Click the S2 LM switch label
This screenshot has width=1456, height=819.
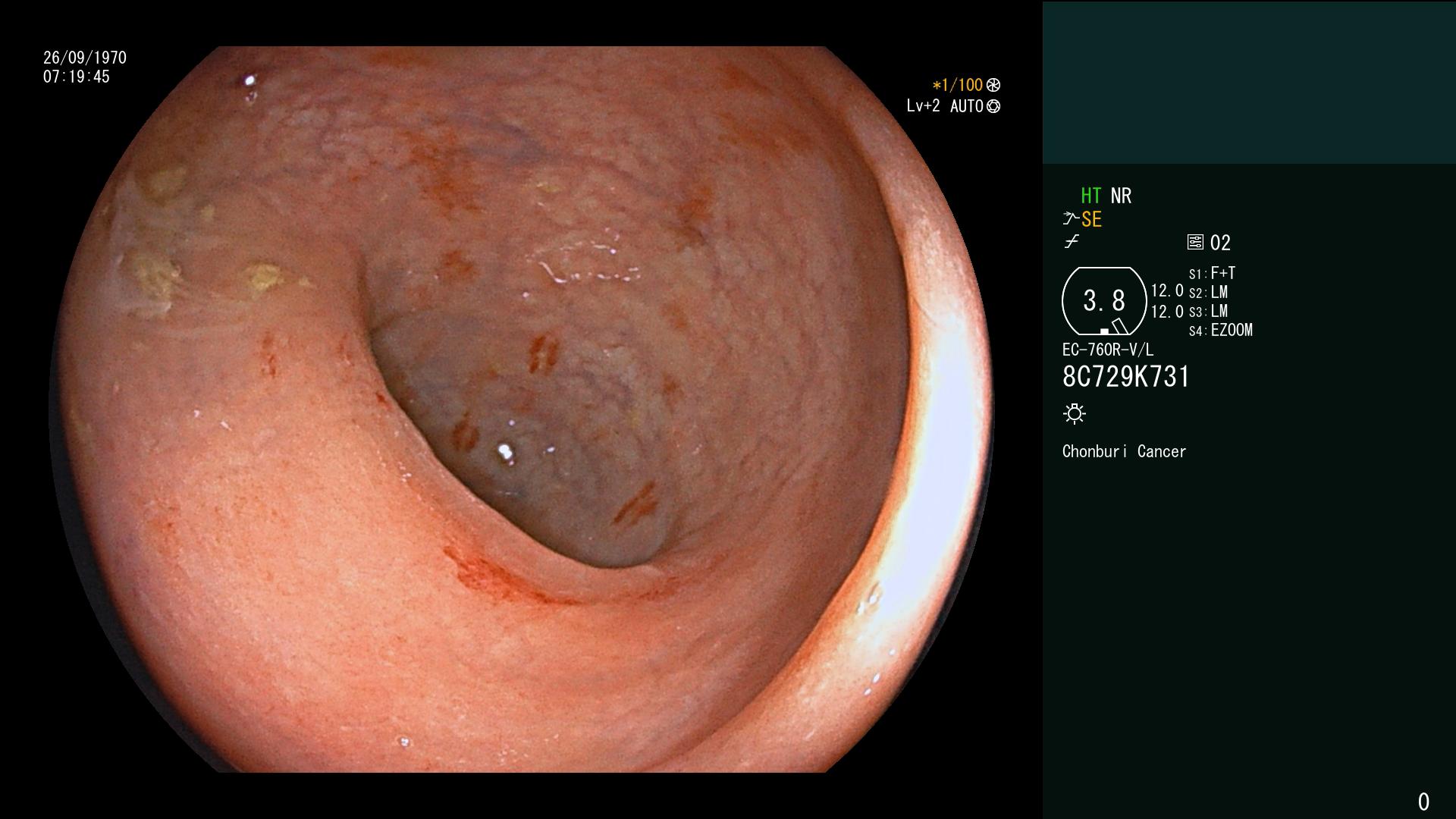1209,292
